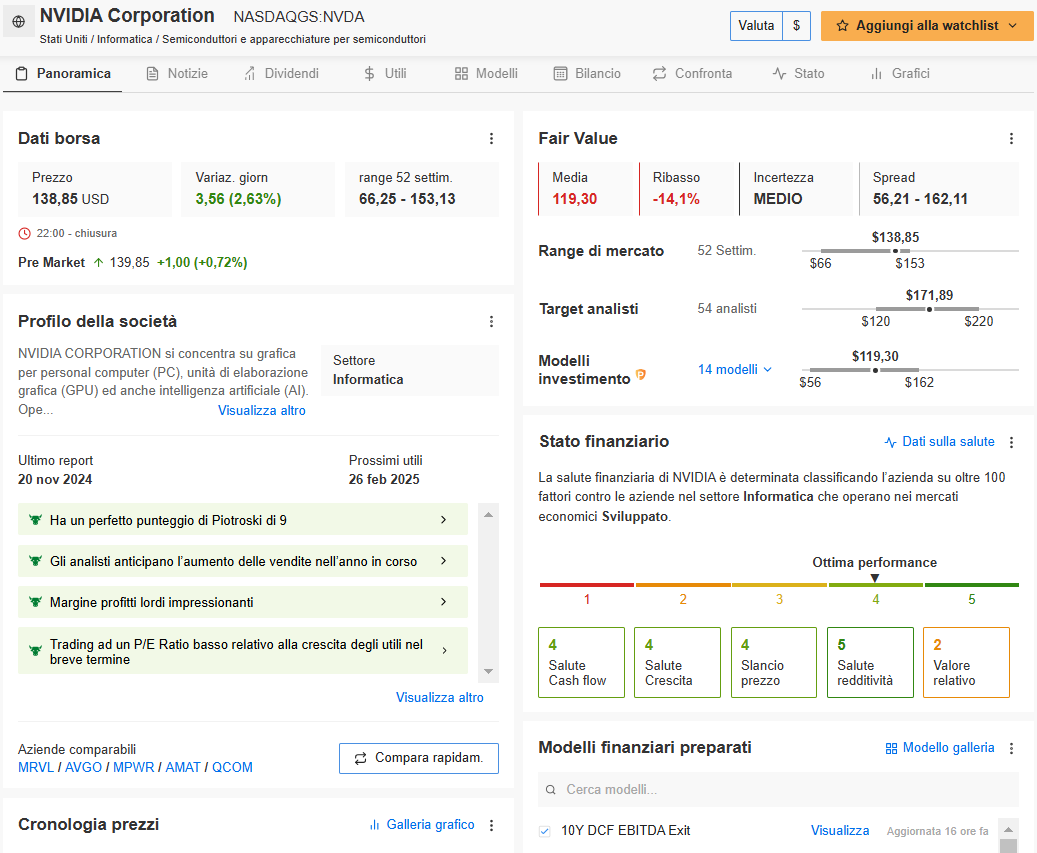Click the grid icon on the Modelli tab
The image size is (1037, 853).
click(461, 73)
